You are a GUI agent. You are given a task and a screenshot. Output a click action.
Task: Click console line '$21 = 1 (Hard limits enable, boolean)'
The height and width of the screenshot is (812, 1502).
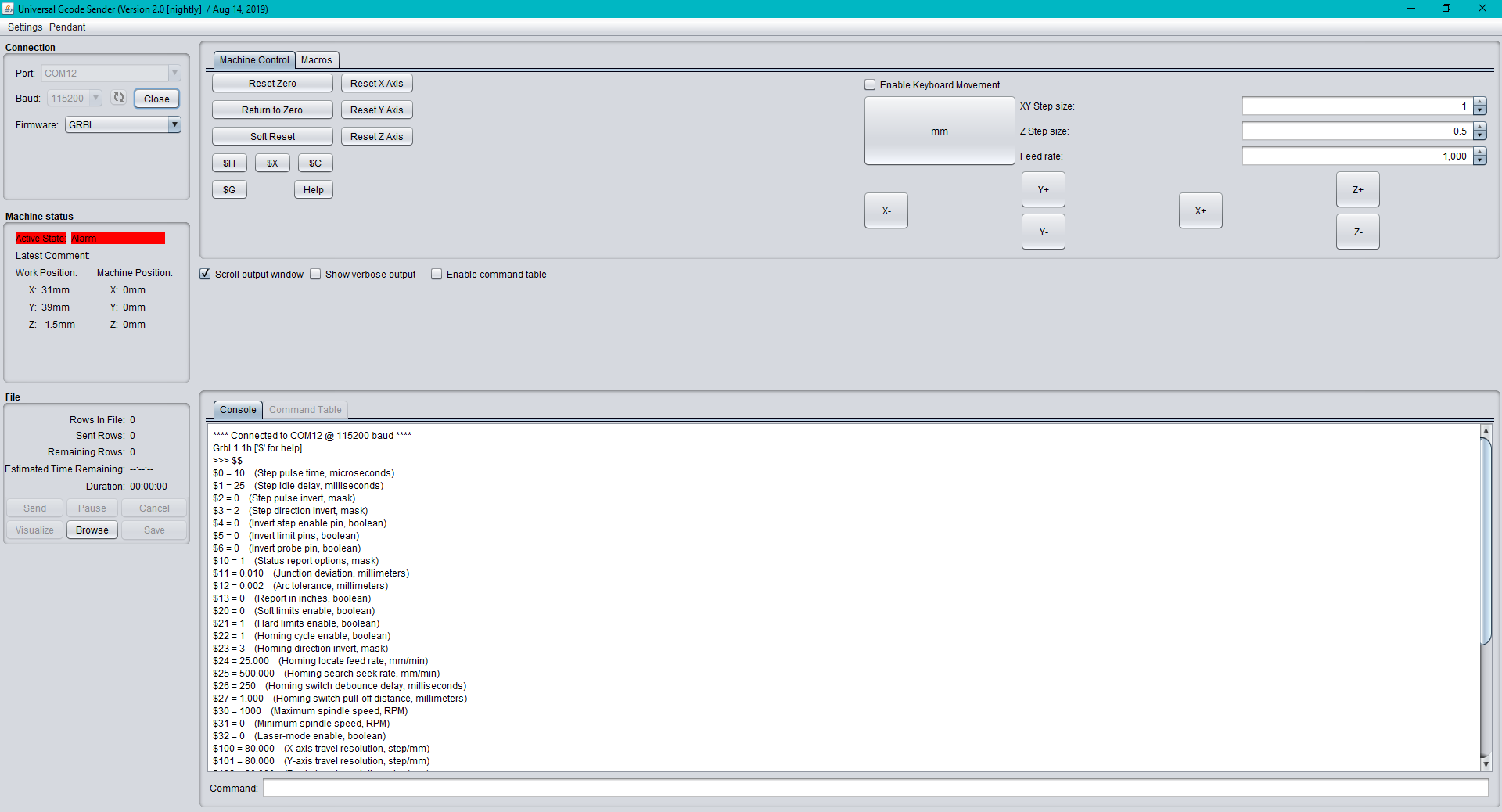tap(296, 623)
